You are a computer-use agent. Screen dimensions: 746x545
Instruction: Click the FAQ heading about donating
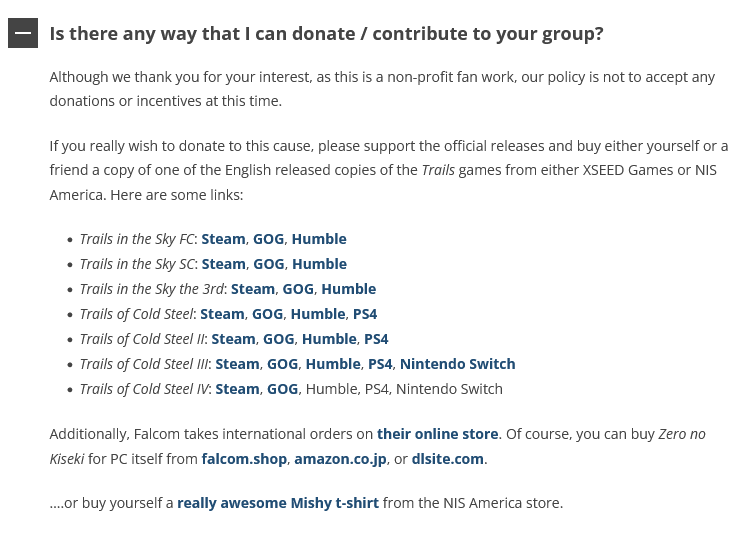pyautogui.click(x=326, y=34)
